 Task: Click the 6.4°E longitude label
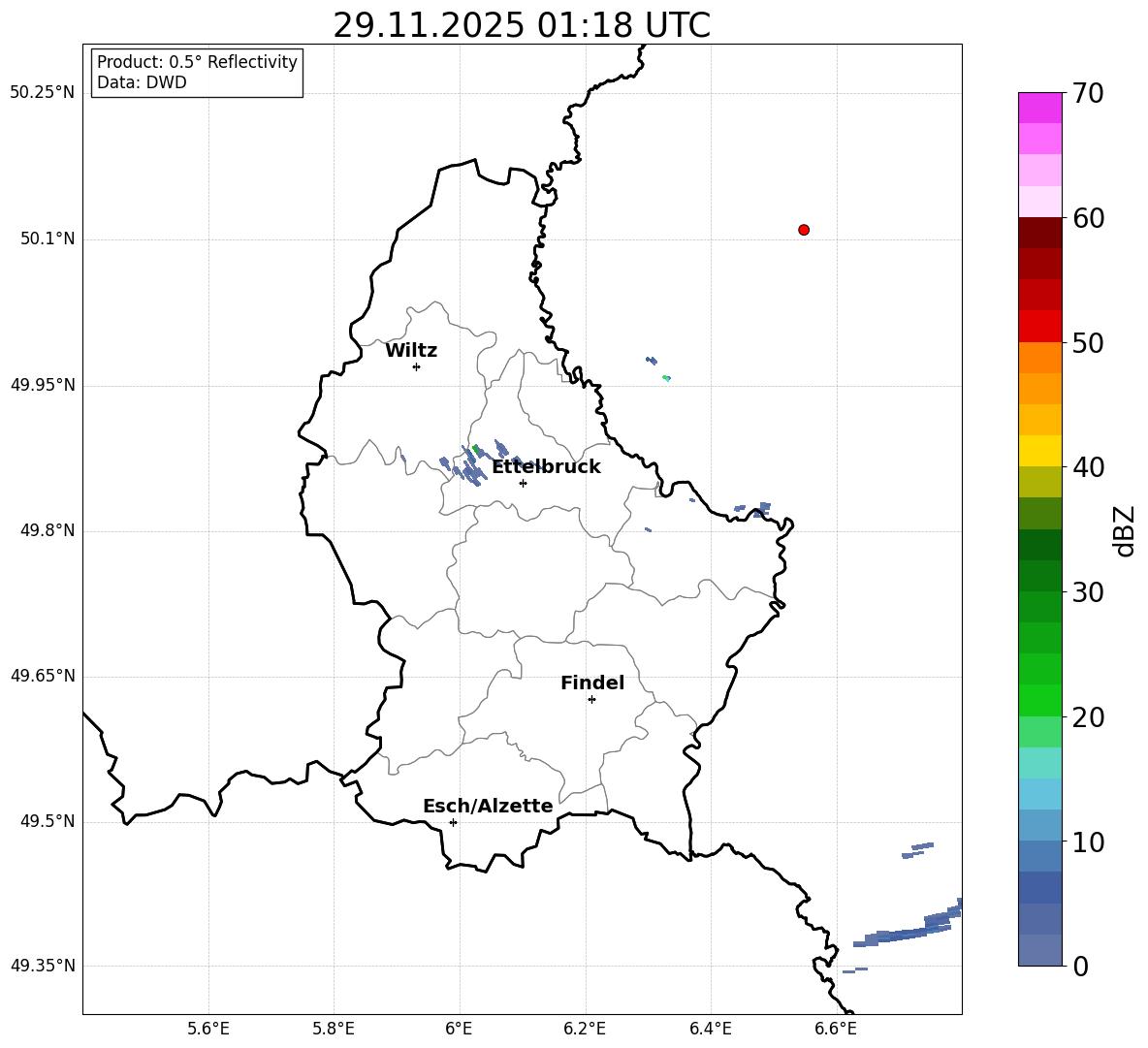click(x=710, y=1029)
